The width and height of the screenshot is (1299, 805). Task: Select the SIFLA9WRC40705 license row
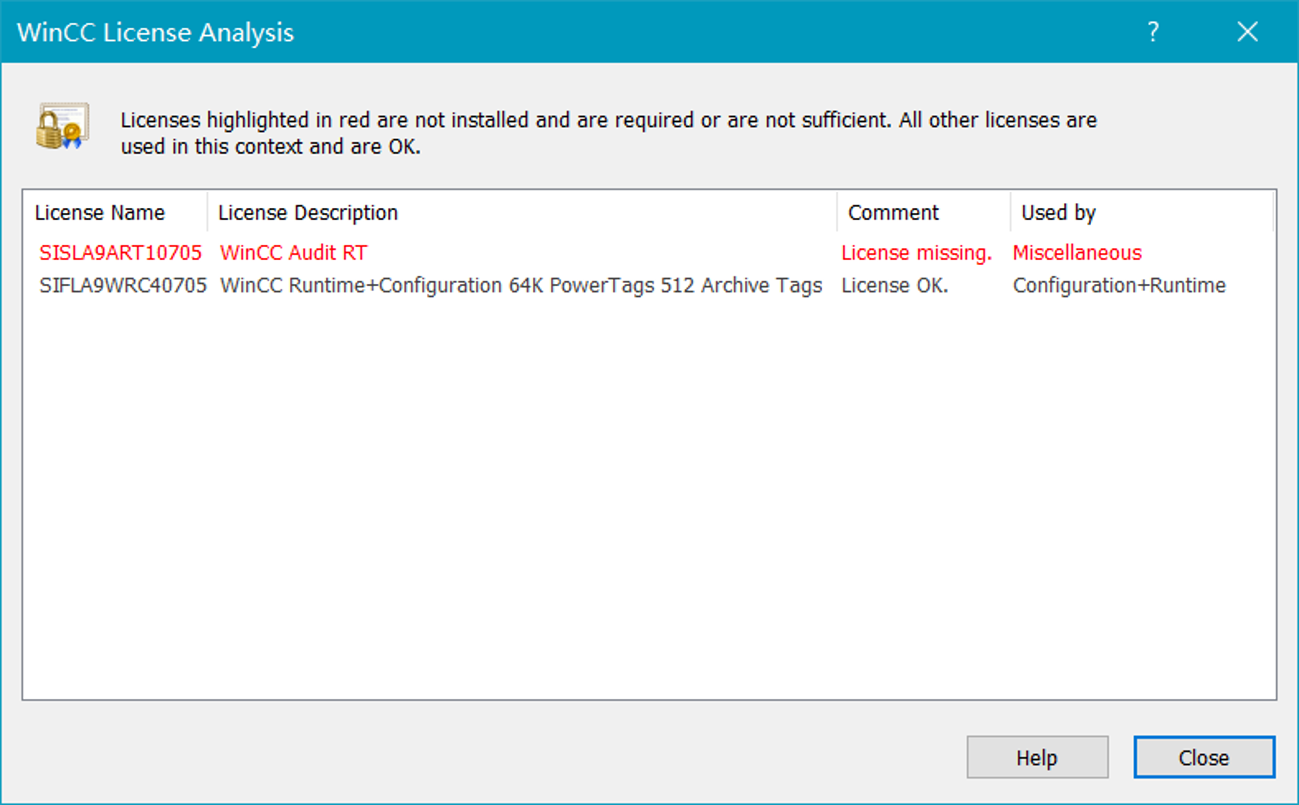point(123,286)
